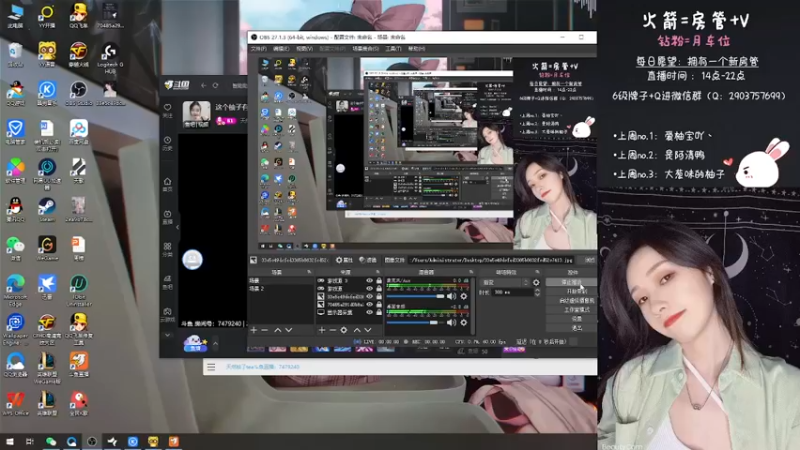
Task: Open the transition type dropdown in OBS
Action: [x=505, y=282]
